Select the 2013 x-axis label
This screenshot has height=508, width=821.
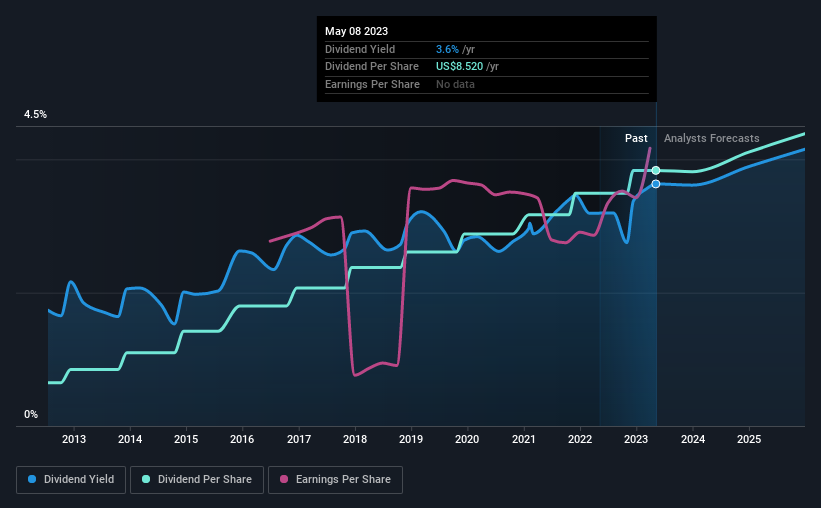coord(74,439)
